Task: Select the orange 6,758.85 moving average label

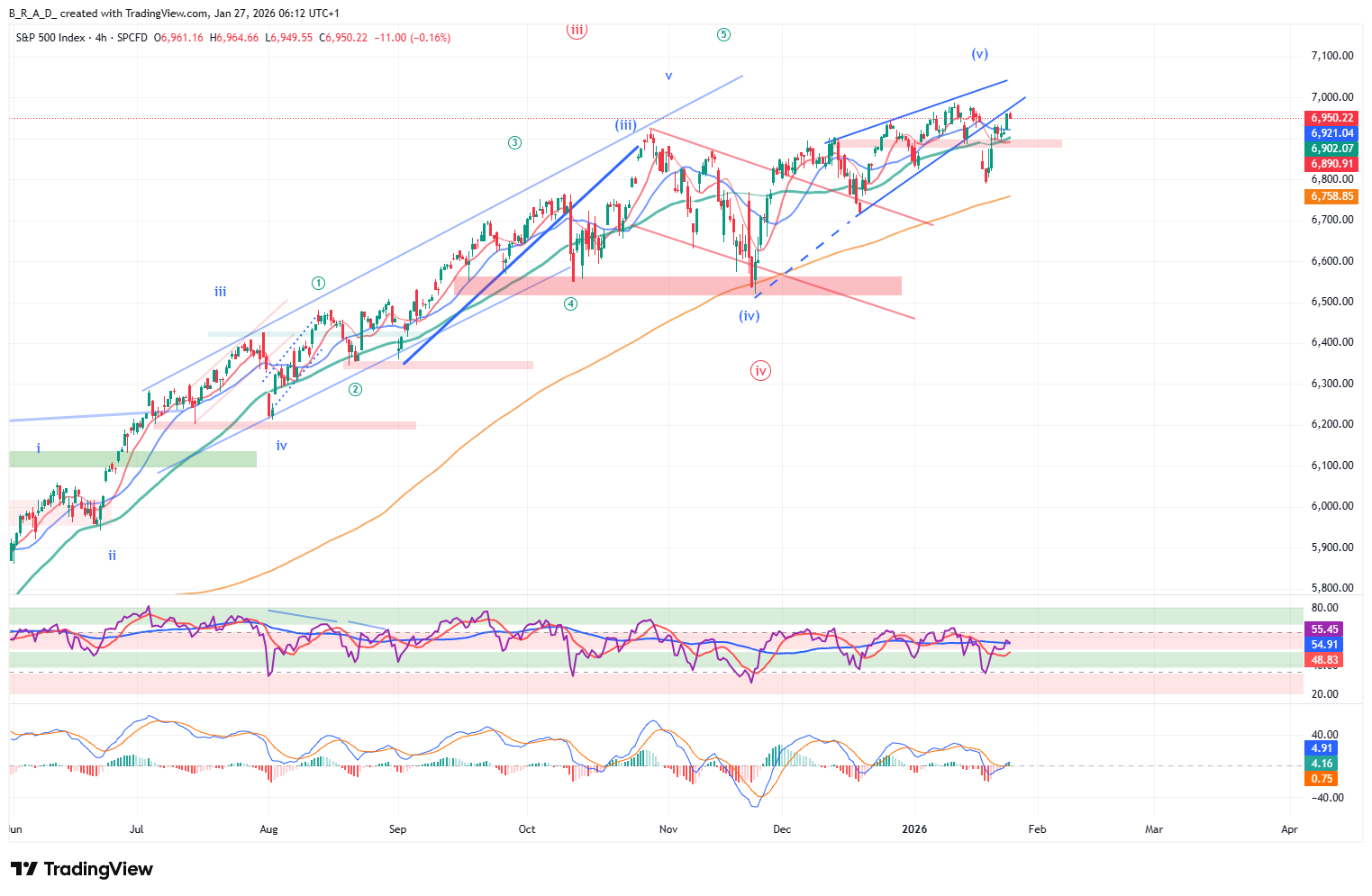Action: coord(1331,196)
